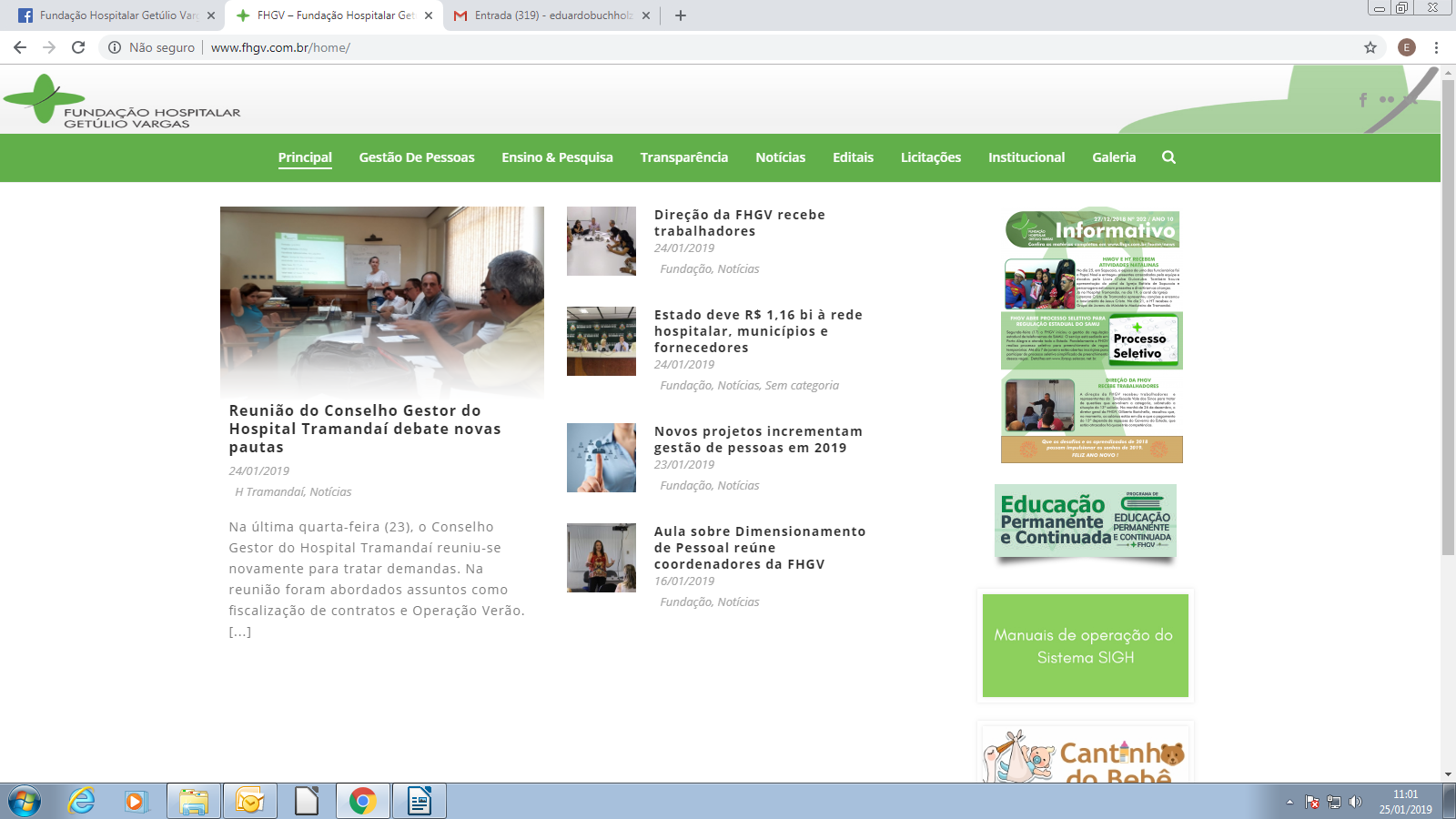The width and height of the screenshot is (1456, 819).
Task: Open the new tab plus button
Action: point(680,15)
